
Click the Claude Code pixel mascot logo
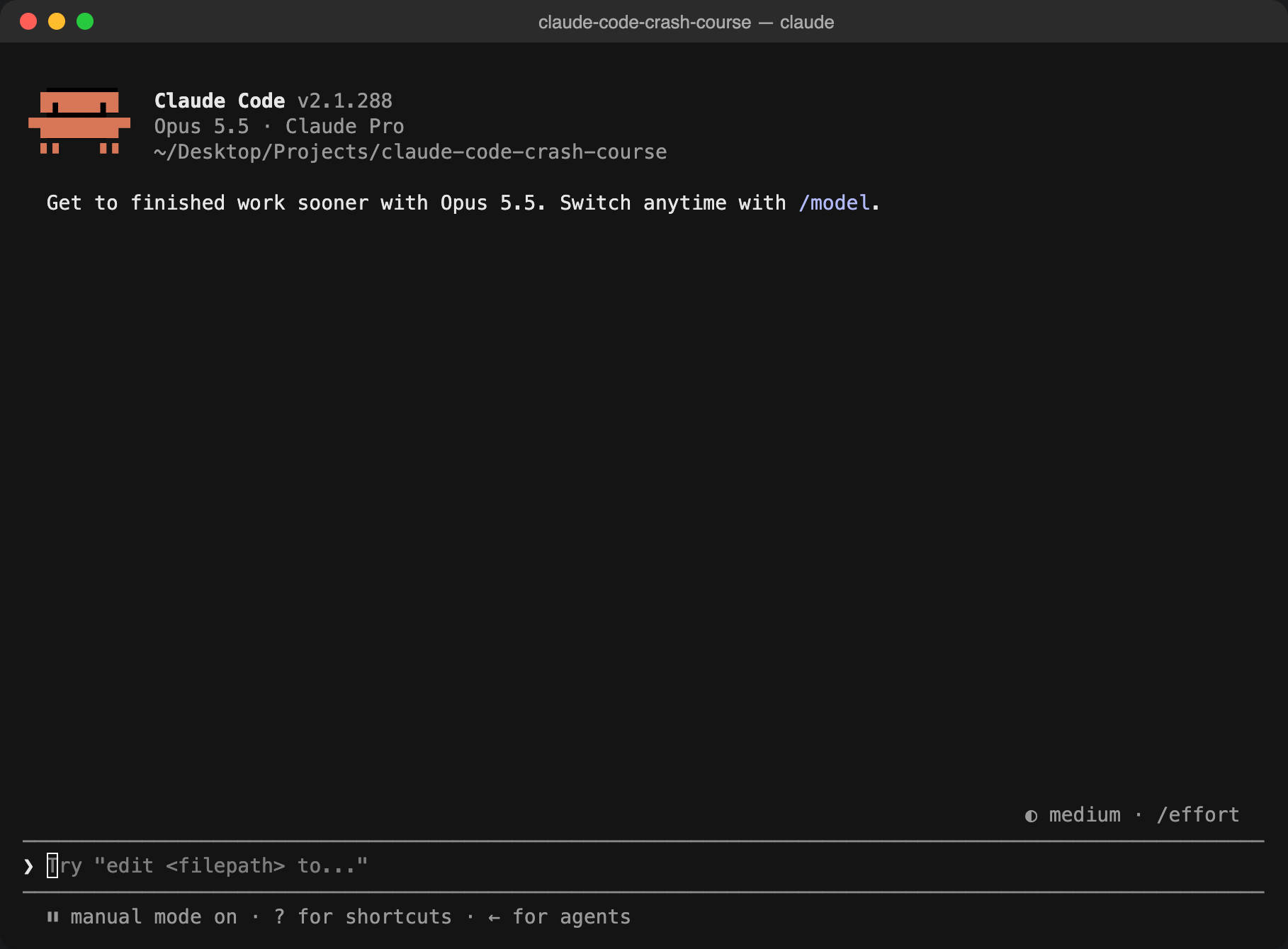79,121
